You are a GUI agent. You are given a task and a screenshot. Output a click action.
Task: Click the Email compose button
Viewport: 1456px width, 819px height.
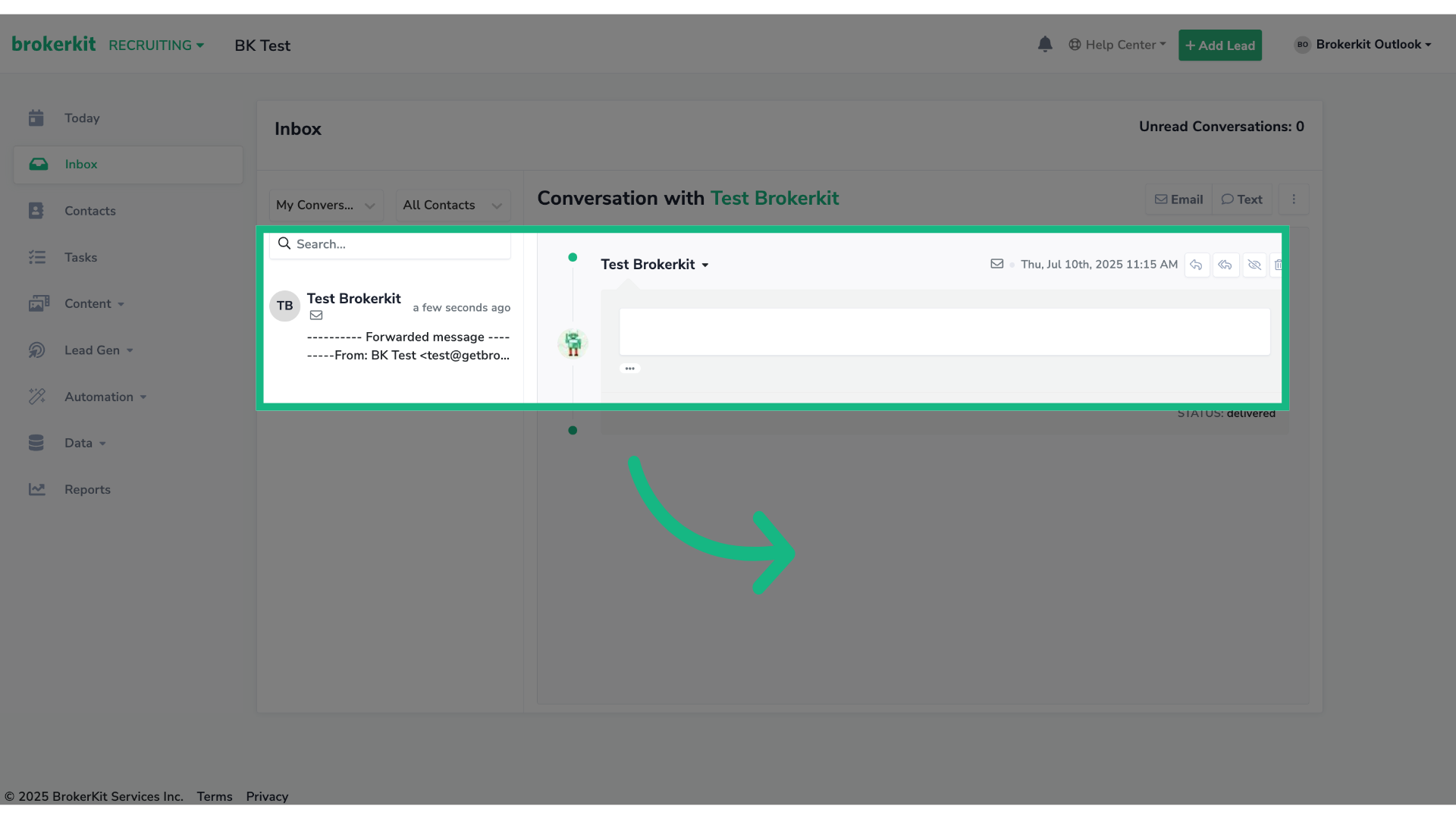1178,199
